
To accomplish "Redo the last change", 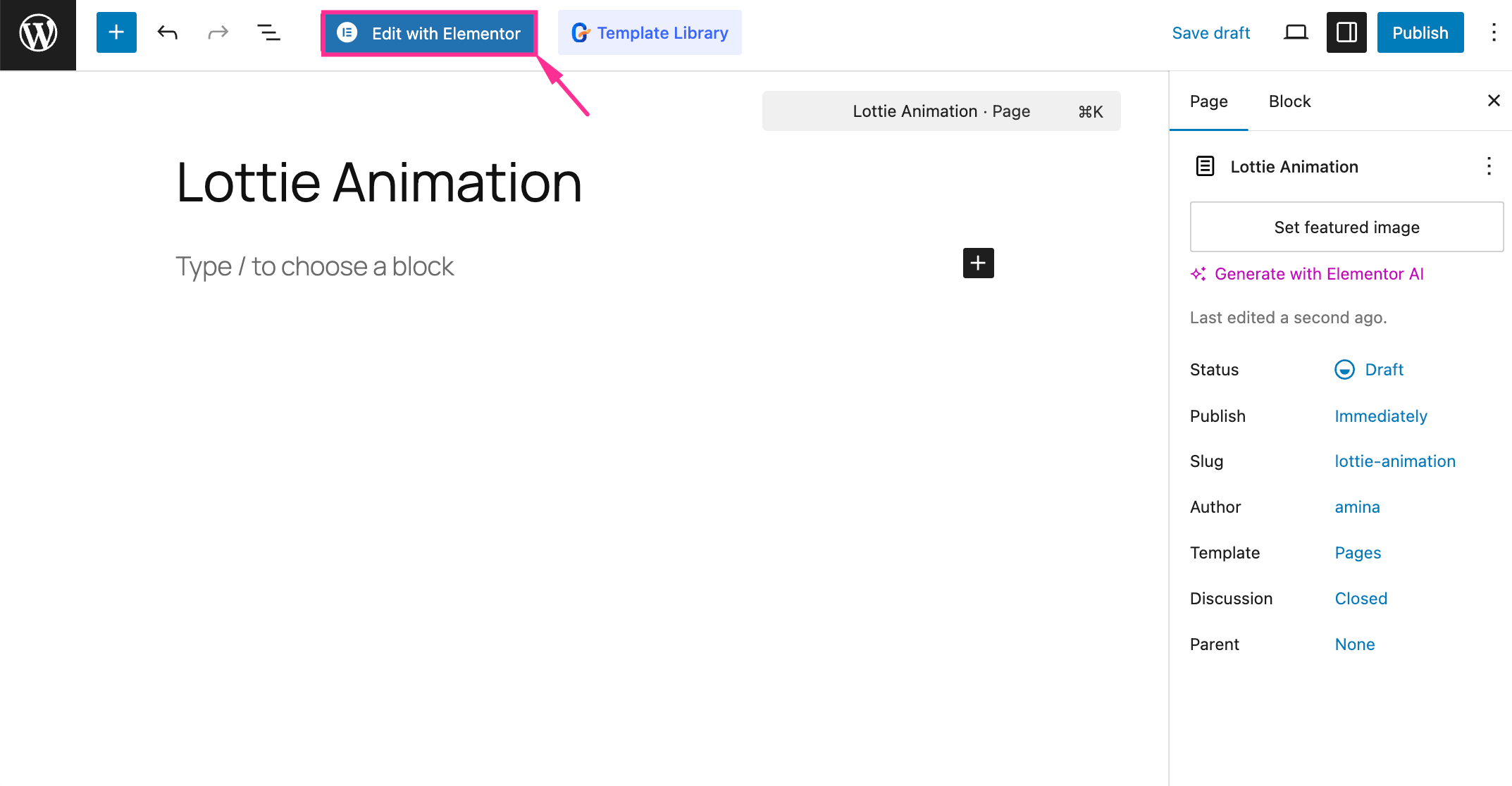I will 218,32.
